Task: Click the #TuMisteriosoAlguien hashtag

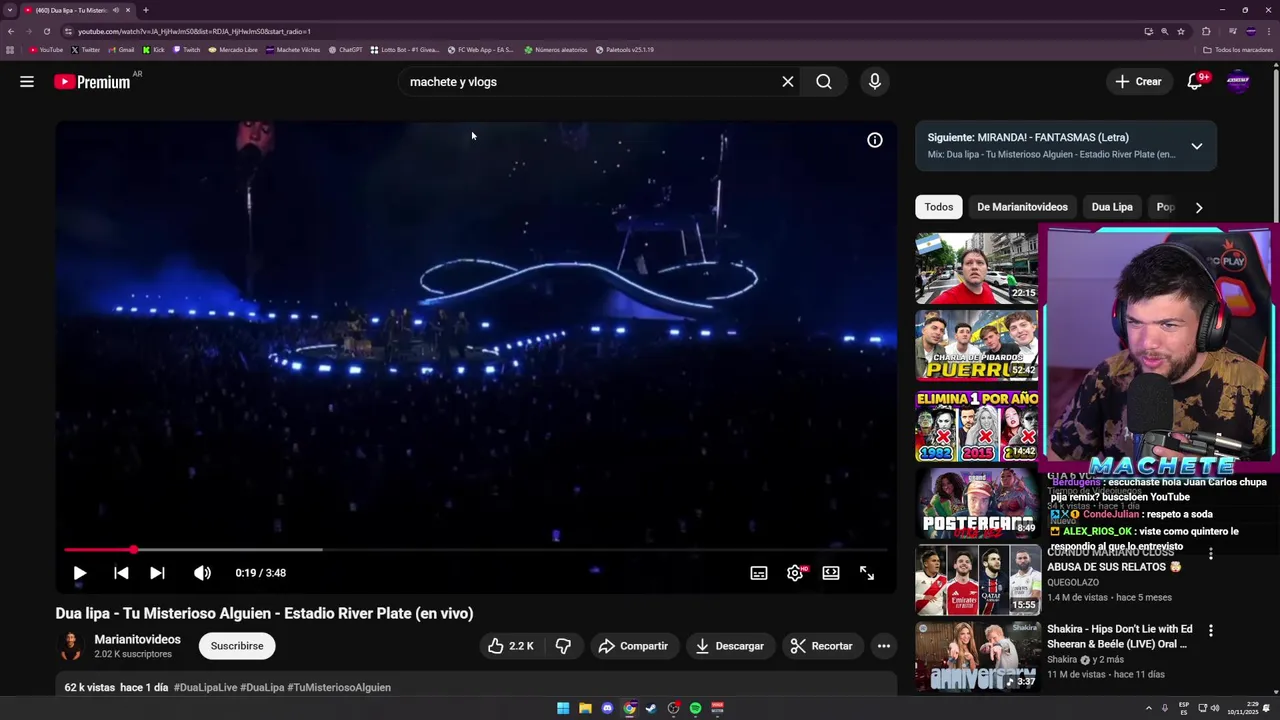Action: click(x=339, y=688)
